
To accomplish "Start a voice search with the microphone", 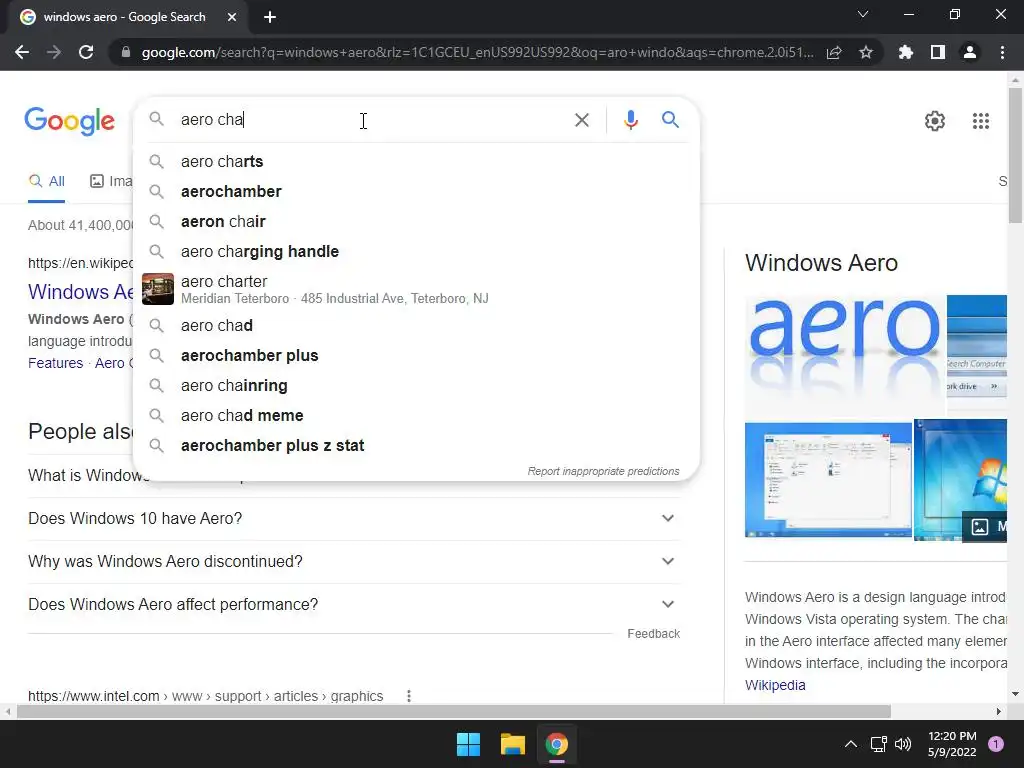I will [630, 120].
